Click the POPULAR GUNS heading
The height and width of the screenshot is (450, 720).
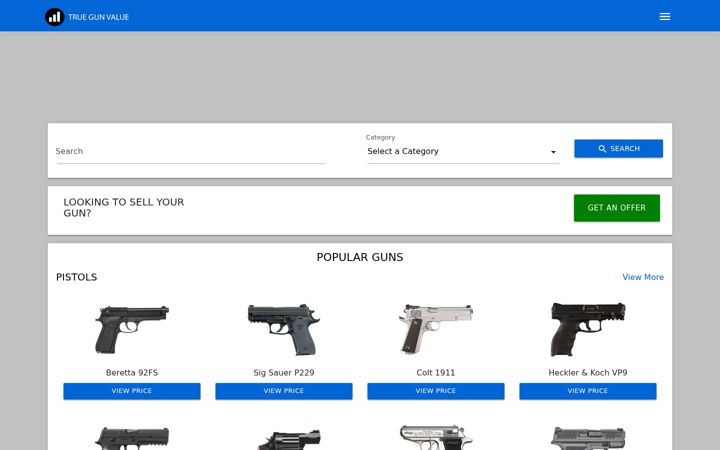pos(360,257)
